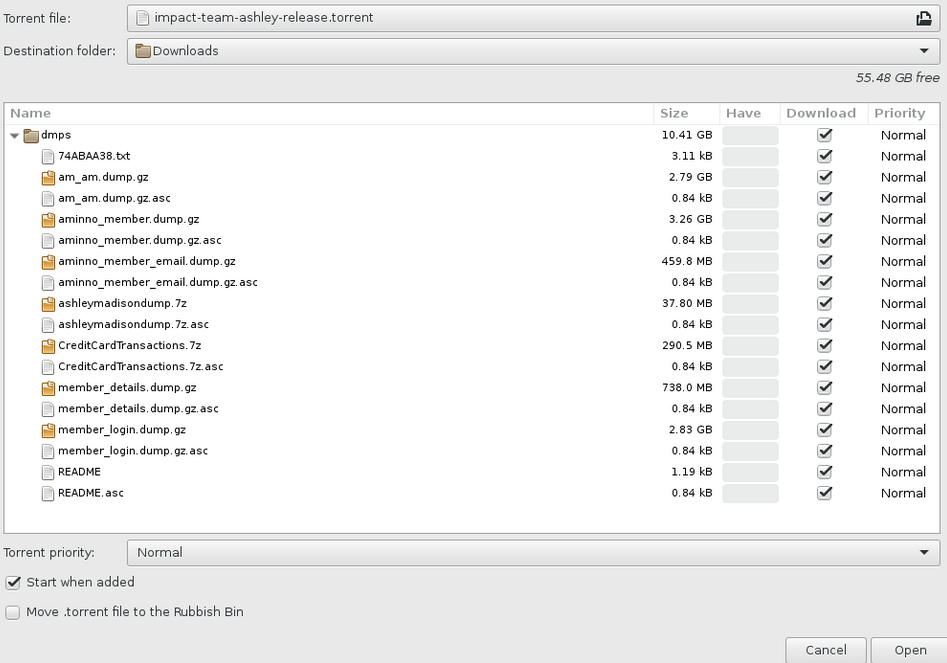This screenshot has height=663, width=947.
Task: Select the member_details.dump.gz.asc file name
Action: click(x=138, y=409)
